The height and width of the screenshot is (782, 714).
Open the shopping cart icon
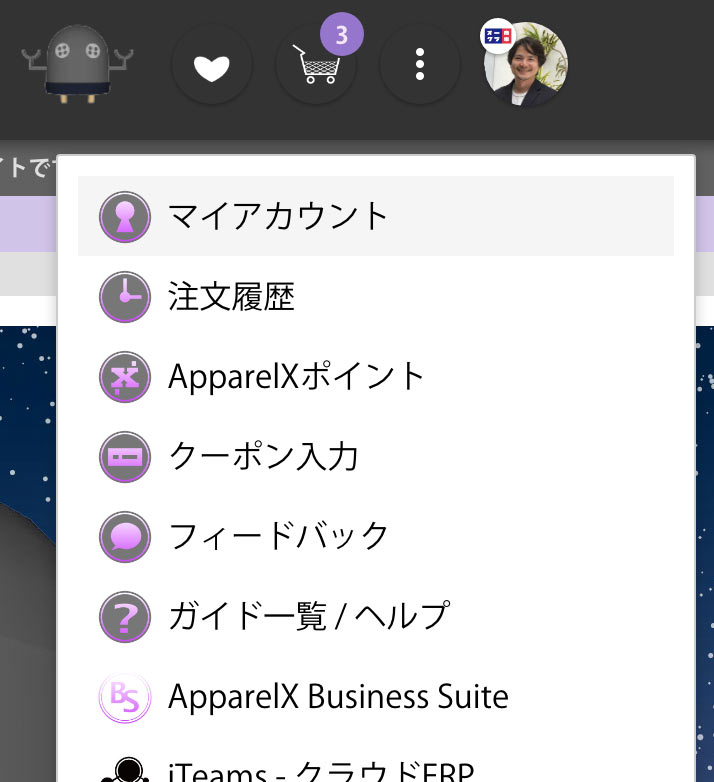tap(316, 65)
